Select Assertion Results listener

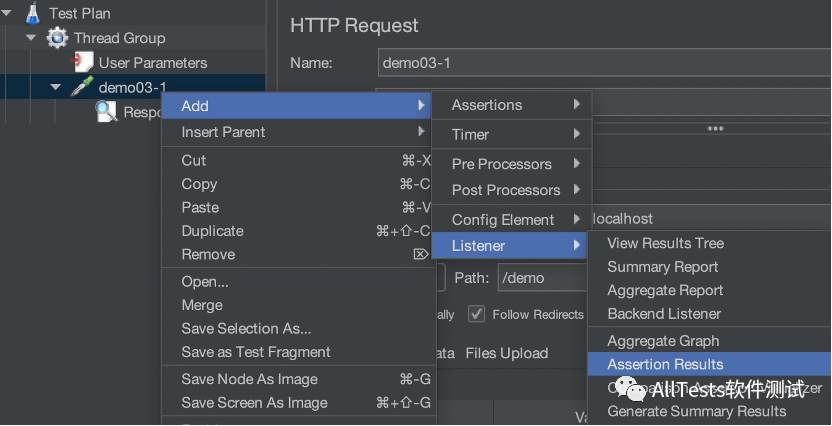[665, 365]
